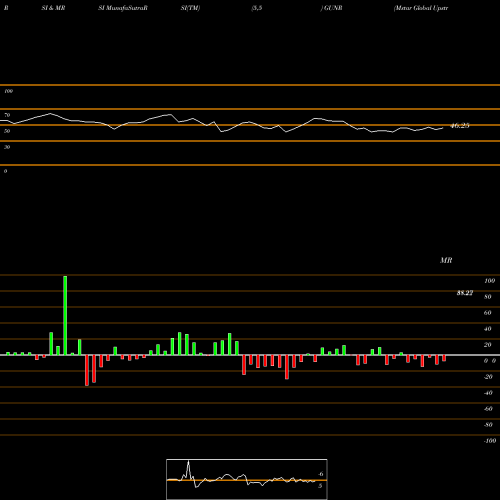This screenshot has height=500, width=500.
Task: Click the MR axis label '-60'
Action: pos(488,409)
